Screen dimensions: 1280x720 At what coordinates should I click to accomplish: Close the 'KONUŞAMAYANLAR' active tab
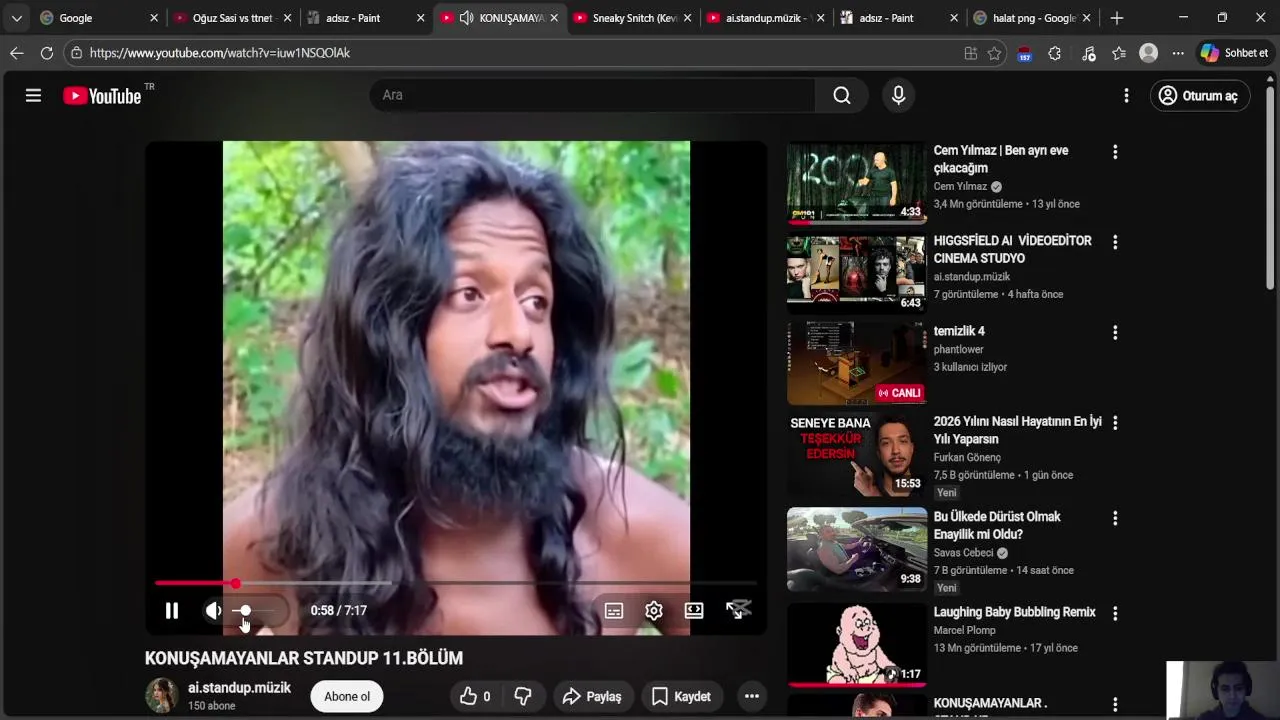(x=554, y=18)
